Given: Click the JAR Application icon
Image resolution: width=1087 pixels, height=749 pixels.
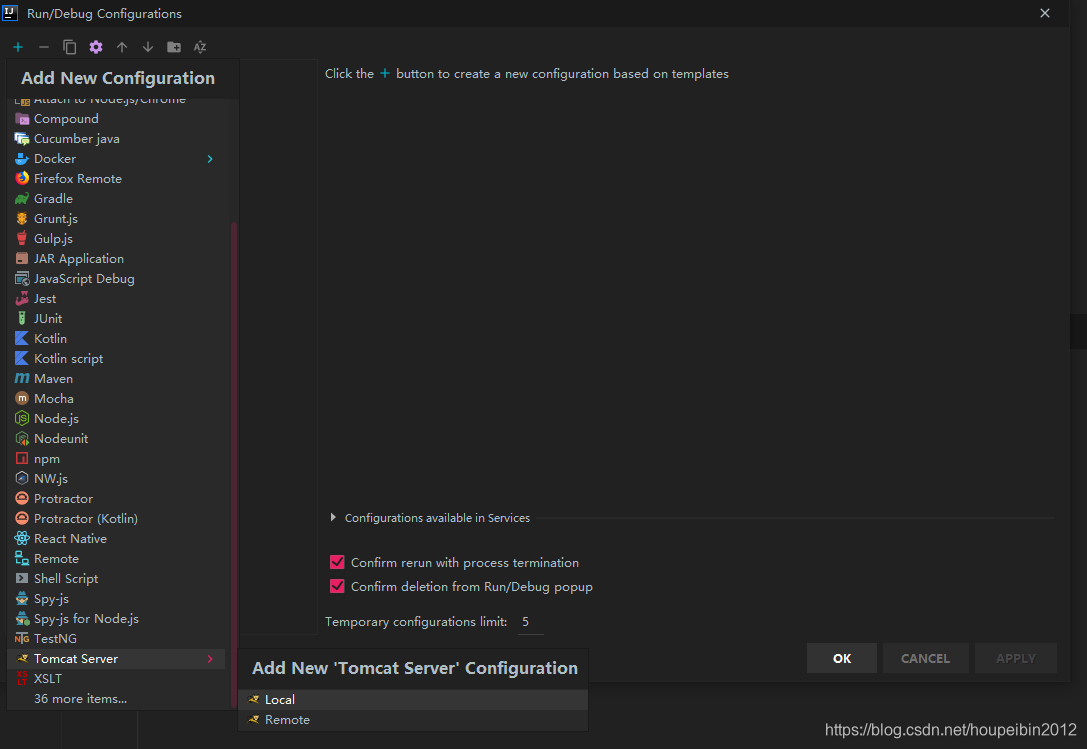Looking at the screenshot, I should pos(22,259).
